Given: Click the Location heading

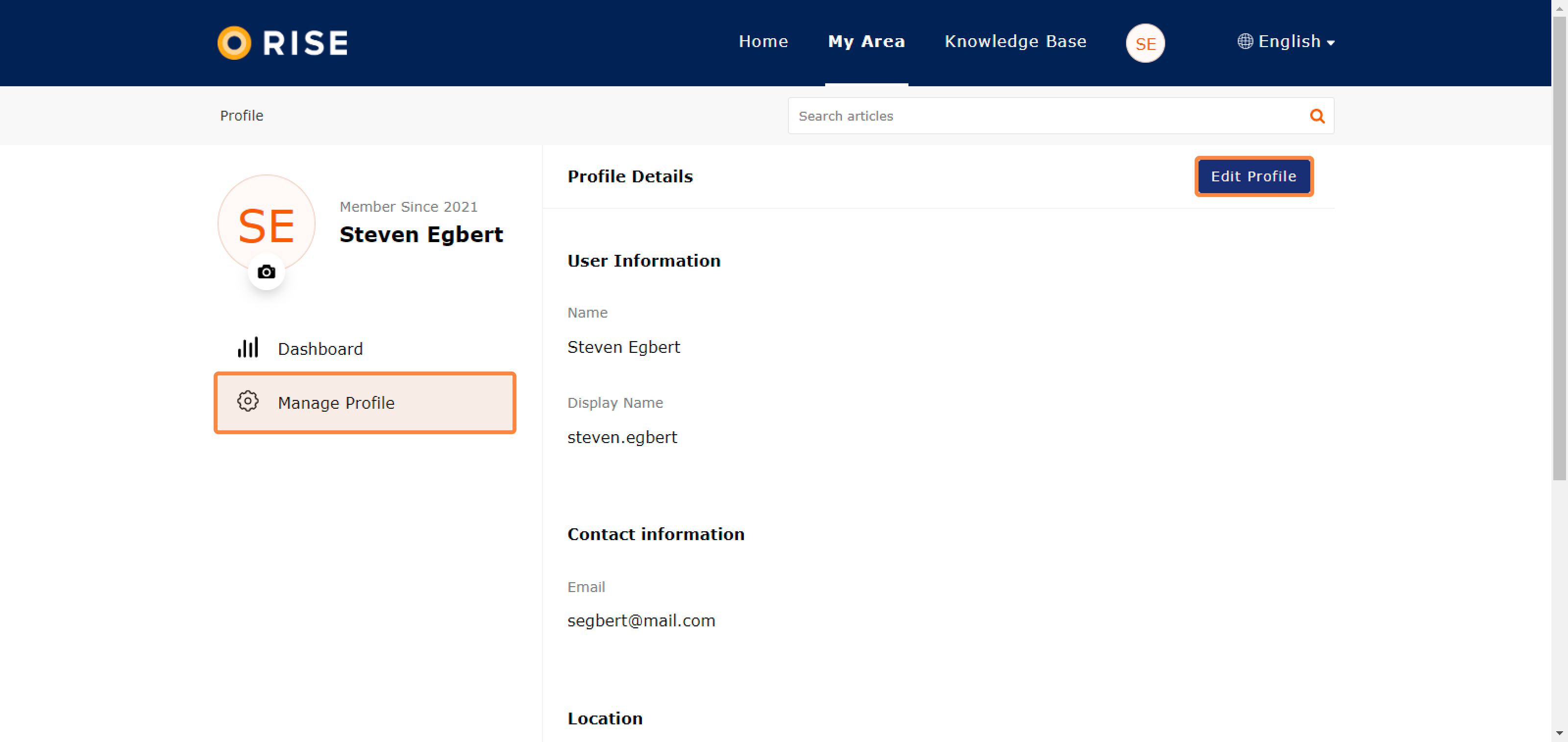Looking at the screenshot, I should [x=605, y=718].
